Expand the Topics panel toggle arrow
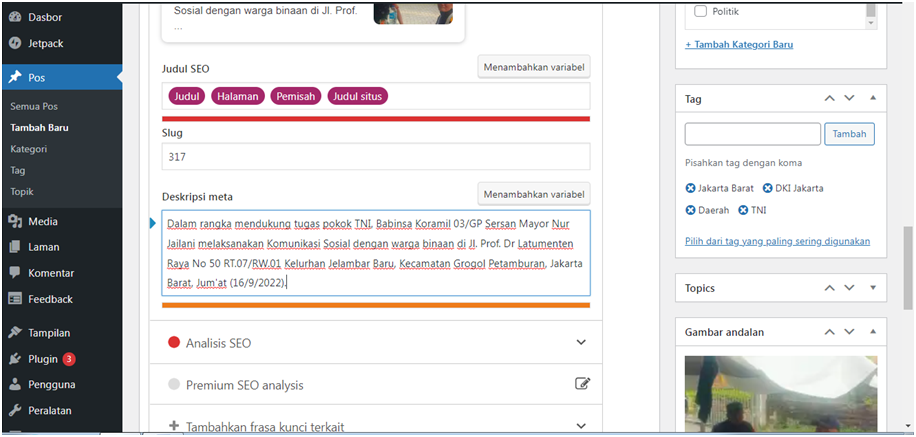Screen dimensions: 916x437 pos(873,287)
